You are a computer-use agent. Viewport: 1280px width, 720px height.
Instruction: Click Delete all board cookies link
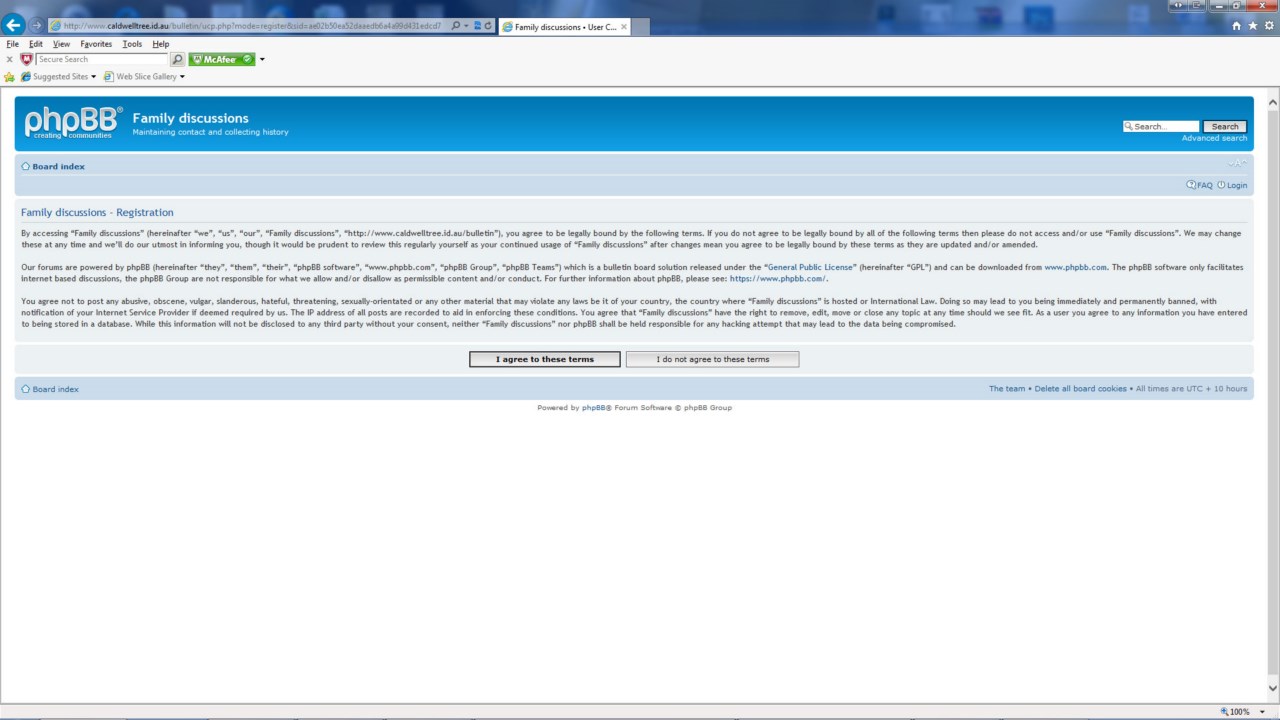[x=1080, y=389]
